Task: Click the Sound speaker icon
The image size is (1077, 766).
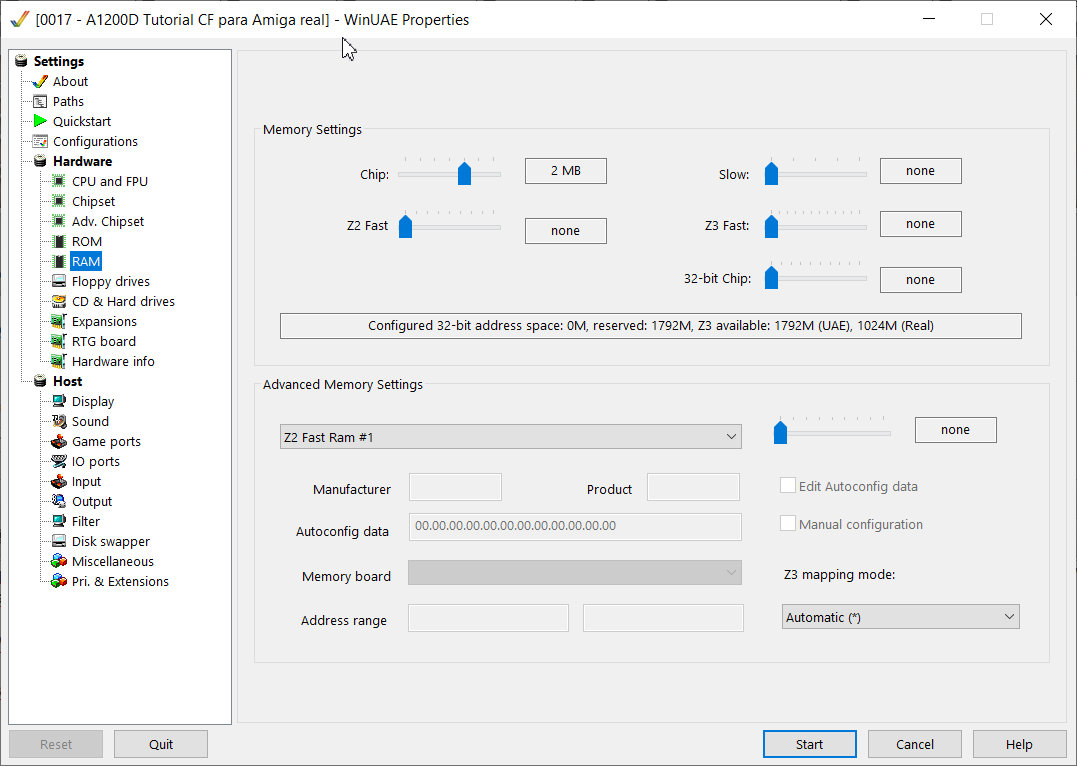Action: click(59, 421)
